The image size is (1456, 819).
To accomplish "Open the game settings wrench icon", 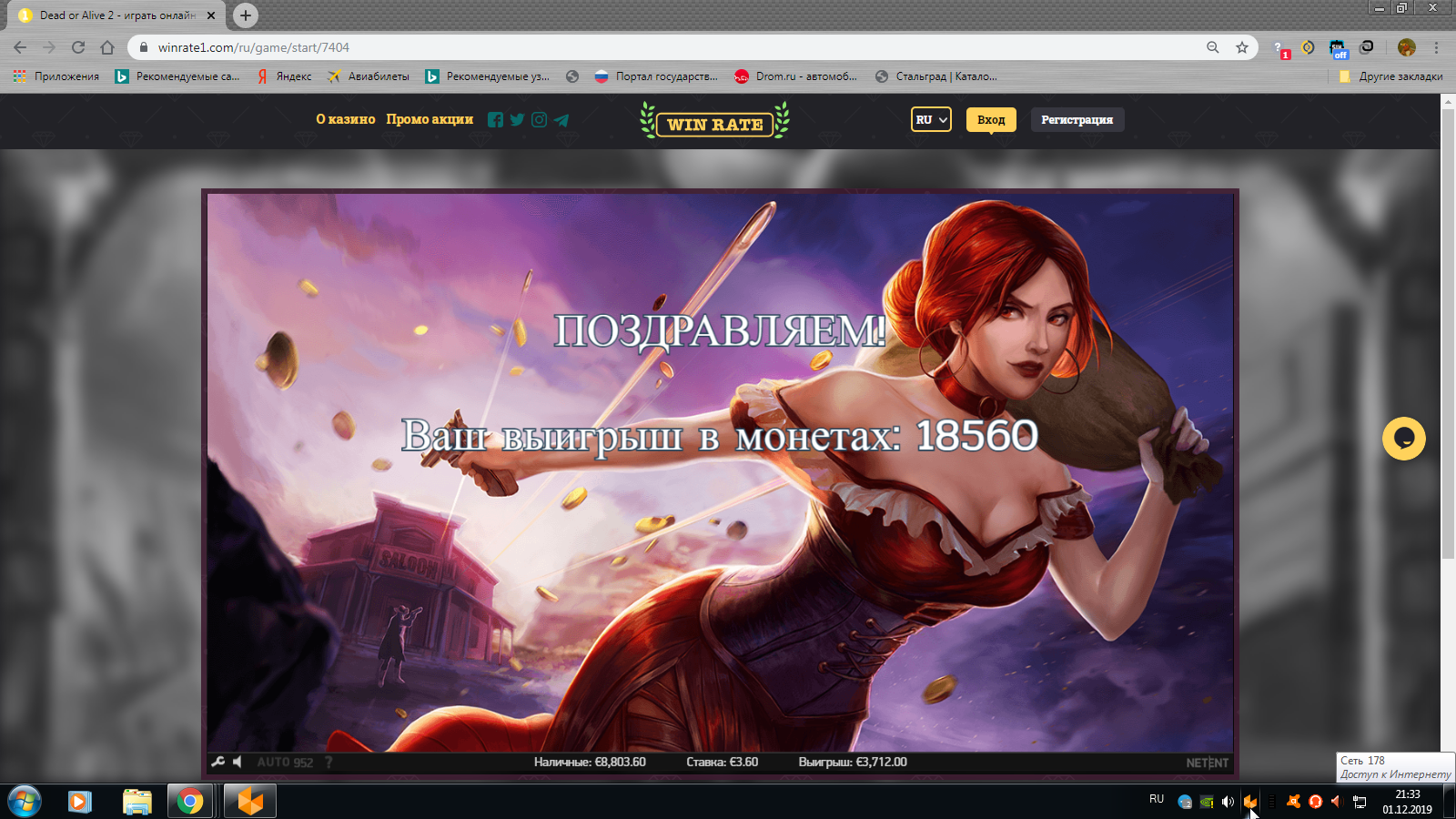I will [218, 762].
